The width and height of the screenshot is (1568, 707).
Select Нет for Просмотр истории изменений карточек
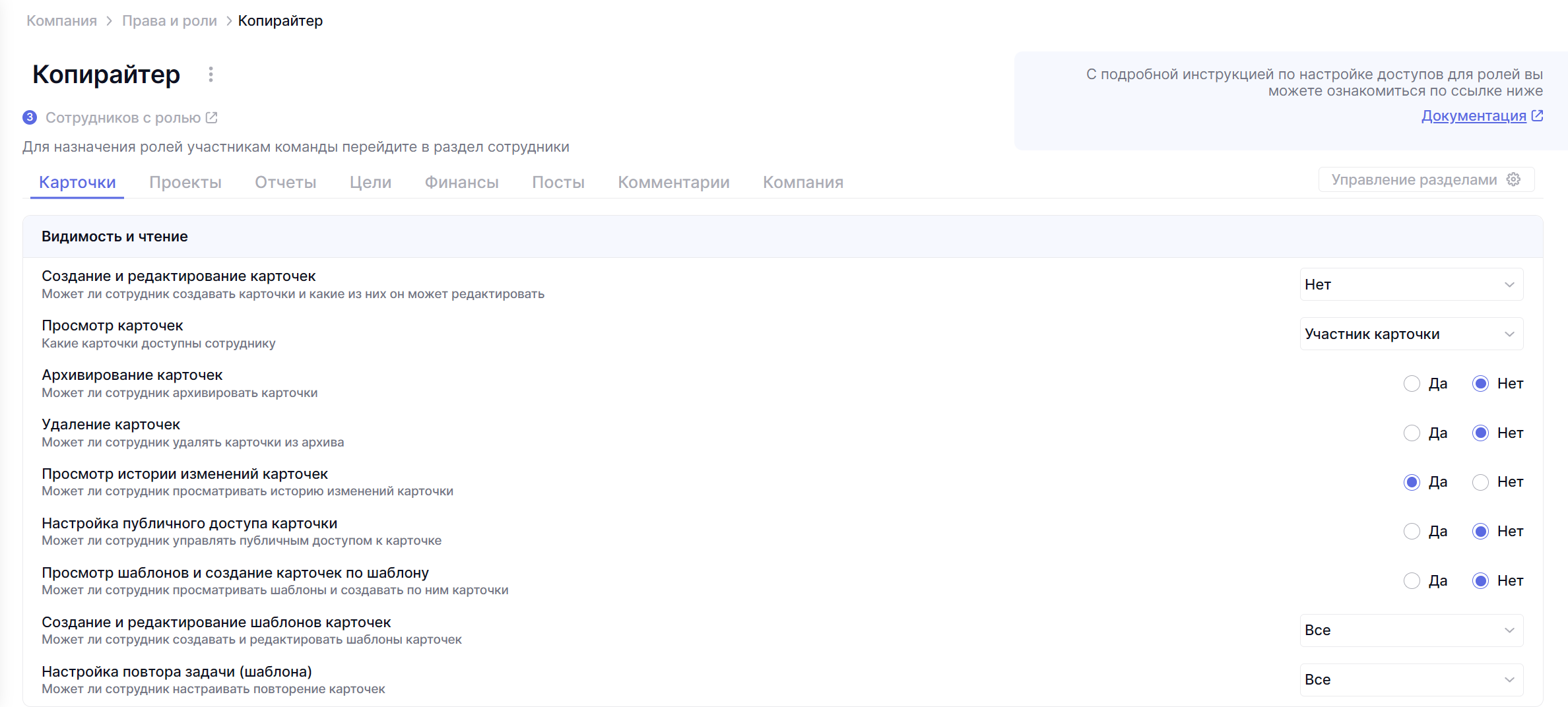(1480, 482)
